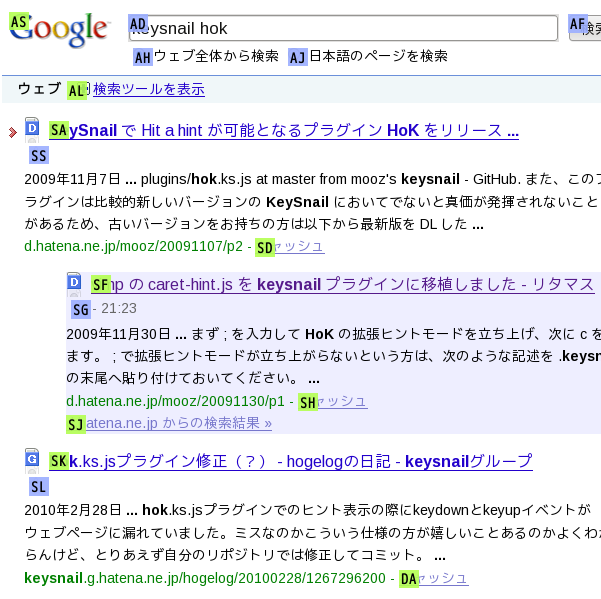Open the キャッシュ link after d.hatena.ne.jp/mooz/20091130/p1

(x=333, y=401)
